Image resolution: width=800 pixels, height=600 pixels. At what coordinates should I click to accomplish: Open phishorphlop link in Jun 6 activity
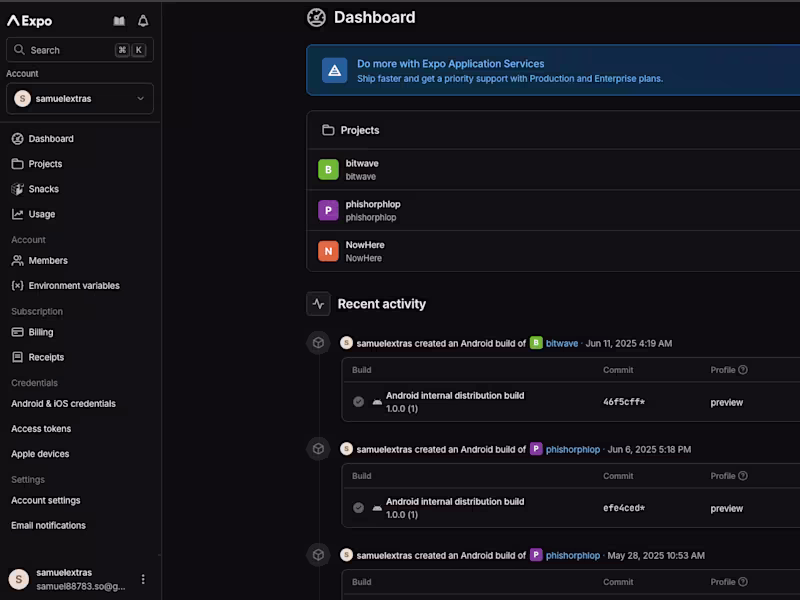(x=572, y=449)
